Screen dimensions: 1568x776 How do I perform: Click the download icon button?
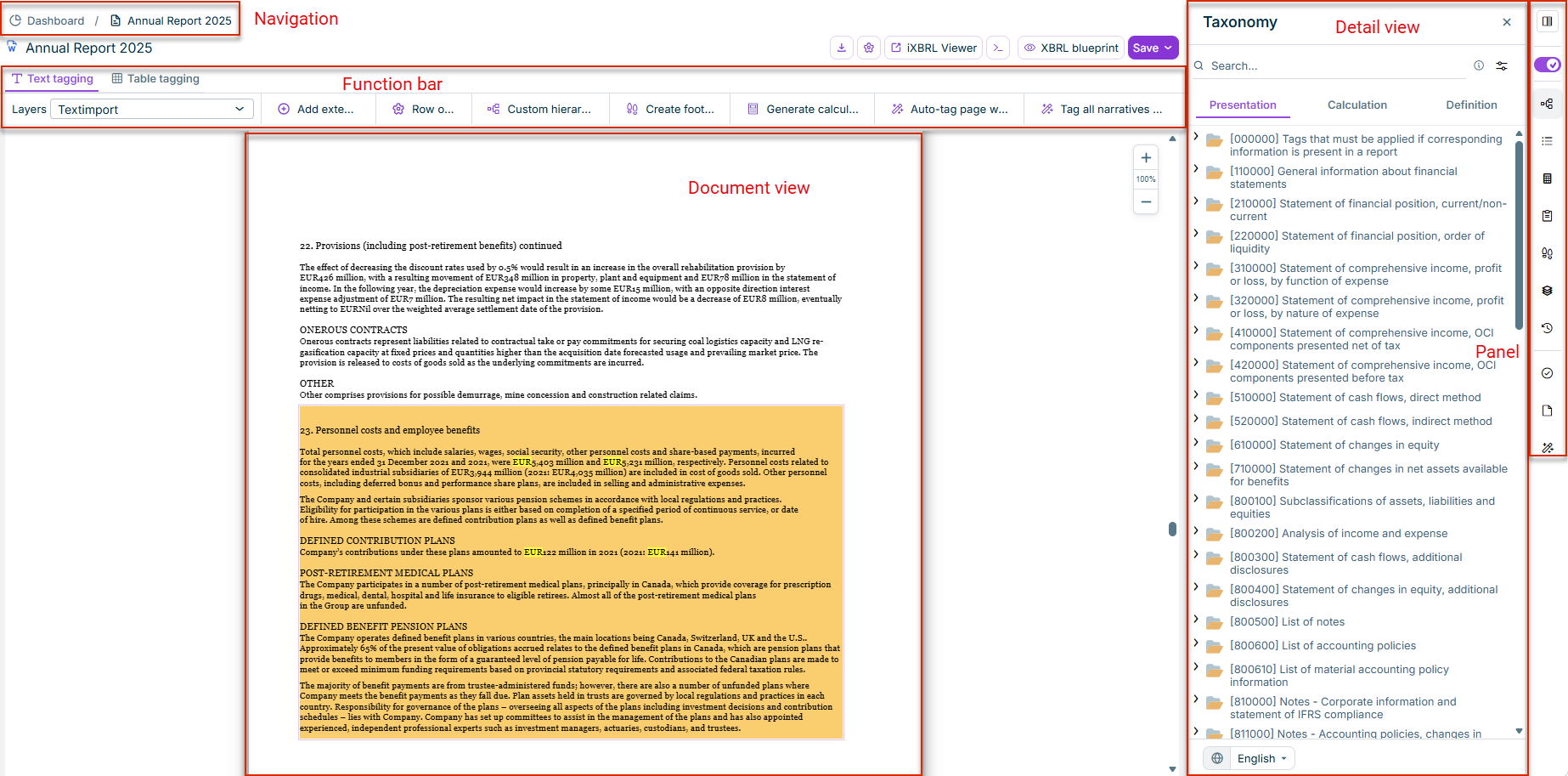tap(841, 48)
